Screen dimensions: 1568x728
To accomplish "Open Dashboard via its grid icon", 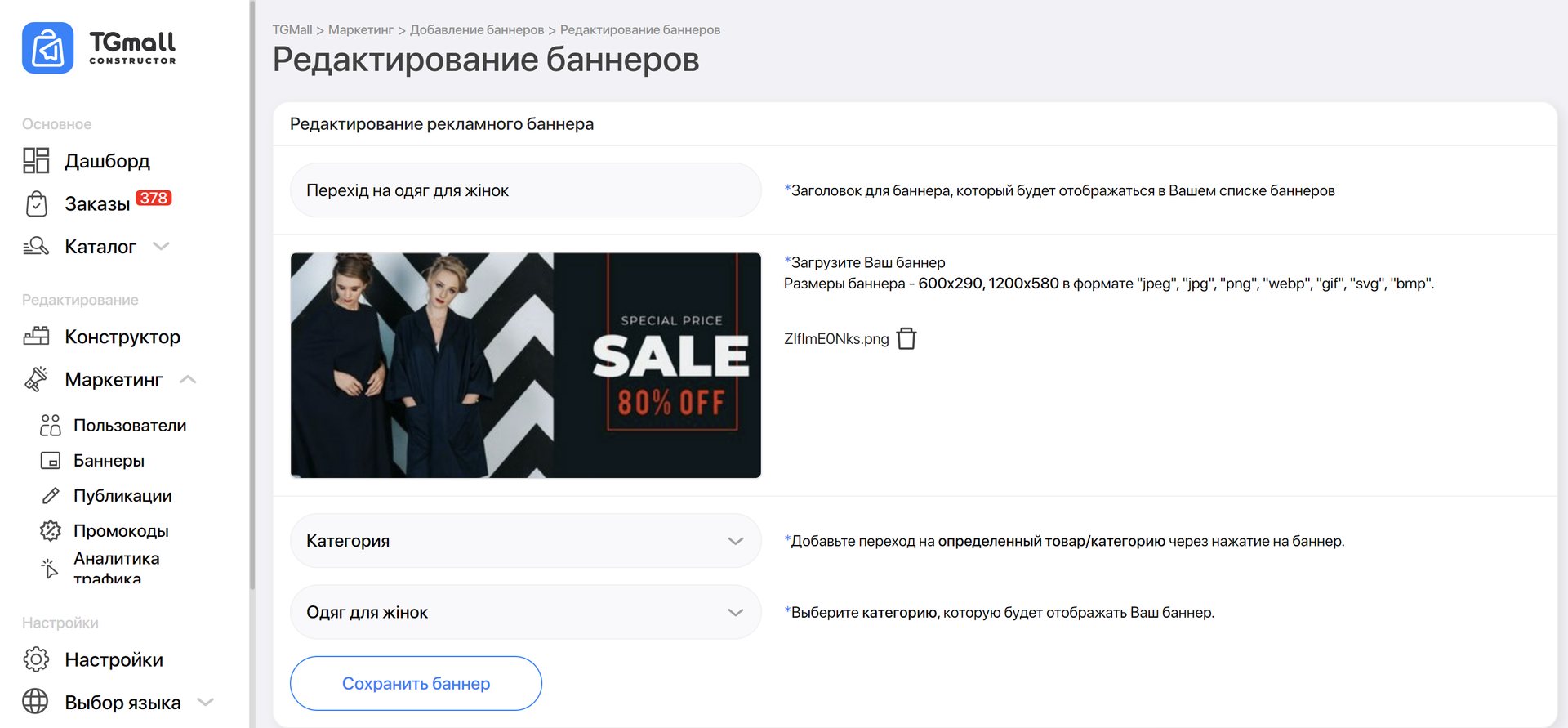I will coord(36,161).
